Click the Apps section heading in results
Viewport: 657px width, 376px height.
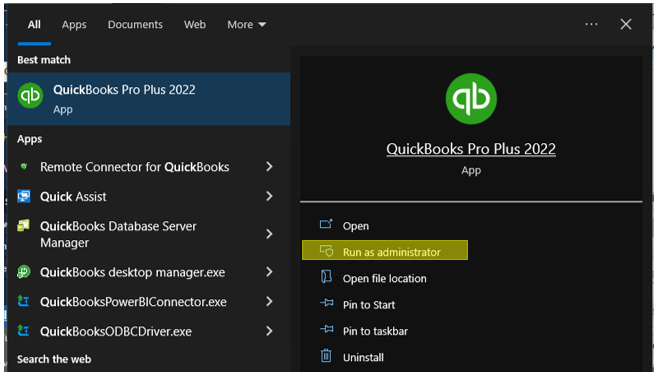[30, 139]
